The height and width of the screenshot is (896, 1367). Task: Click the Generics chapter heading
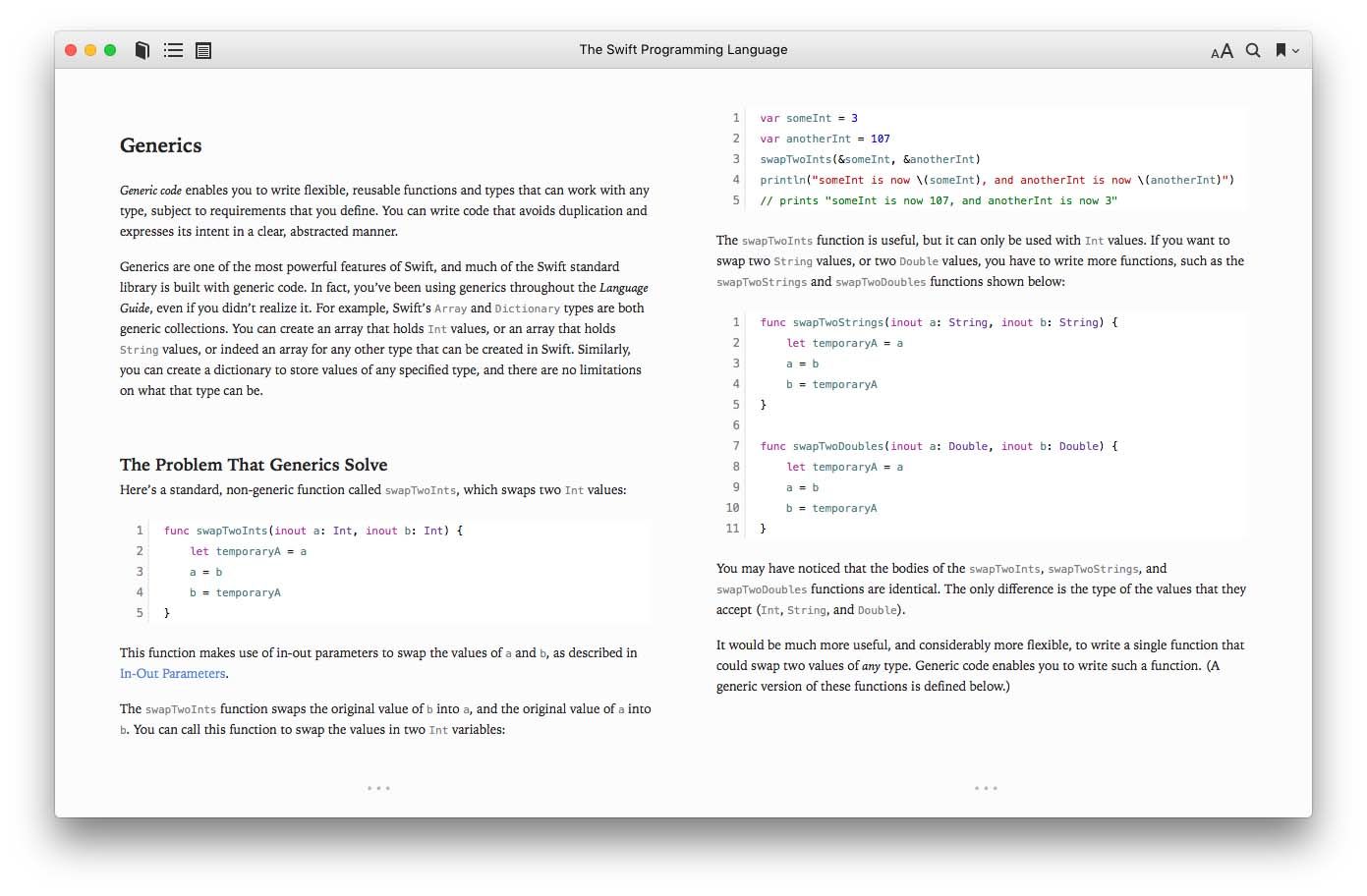[x=160, y=145]
